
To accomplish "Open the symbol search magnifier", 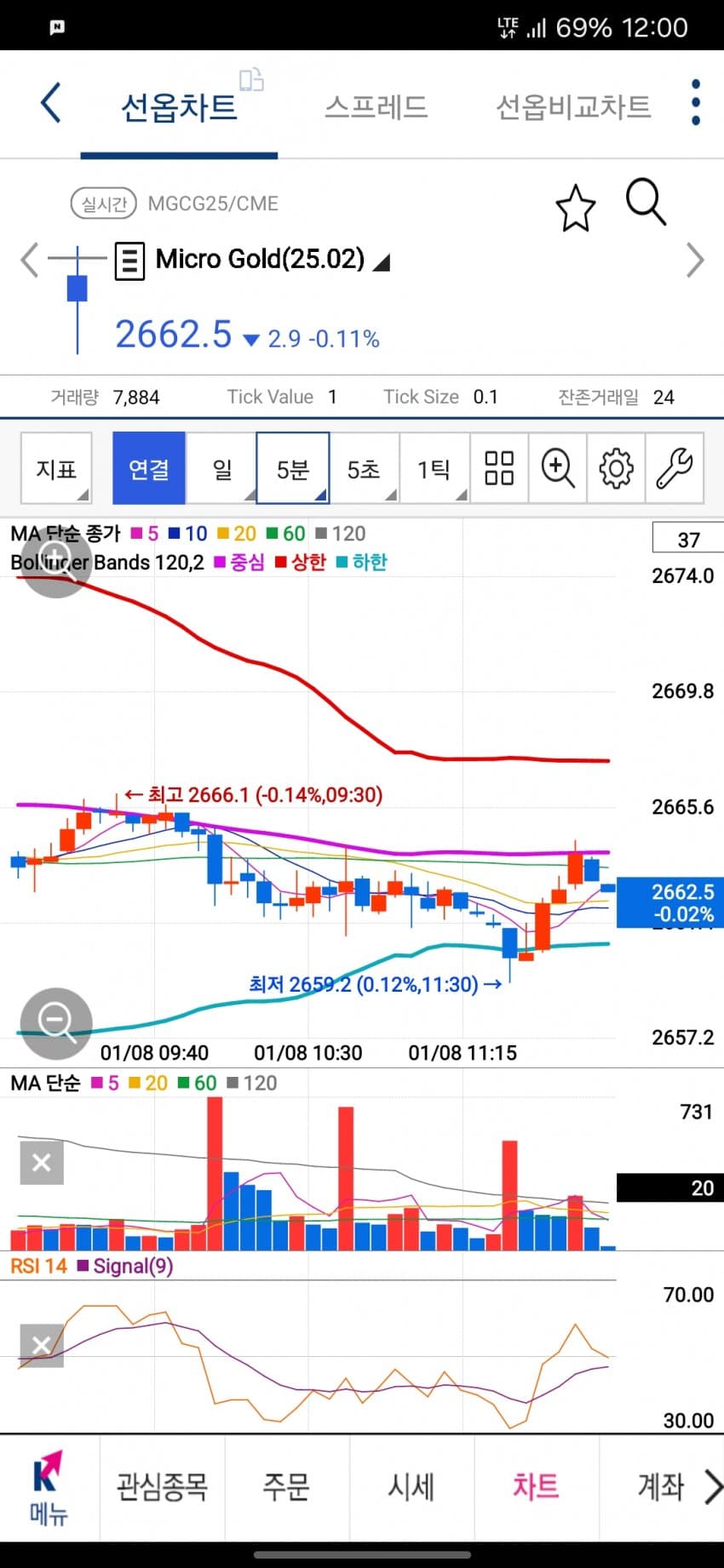I will pos(646,203).
